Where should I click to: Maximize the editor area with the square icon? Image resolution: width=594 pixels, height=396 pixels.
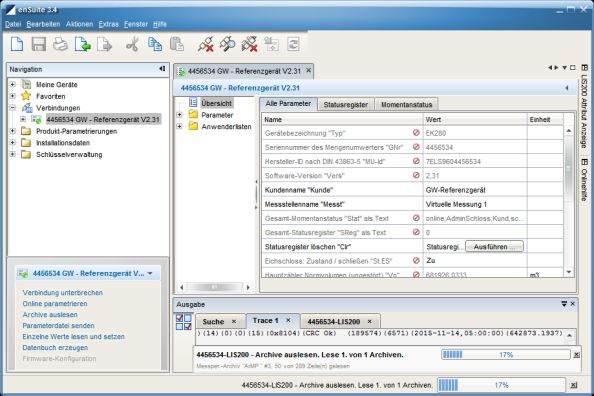(573, 68)
